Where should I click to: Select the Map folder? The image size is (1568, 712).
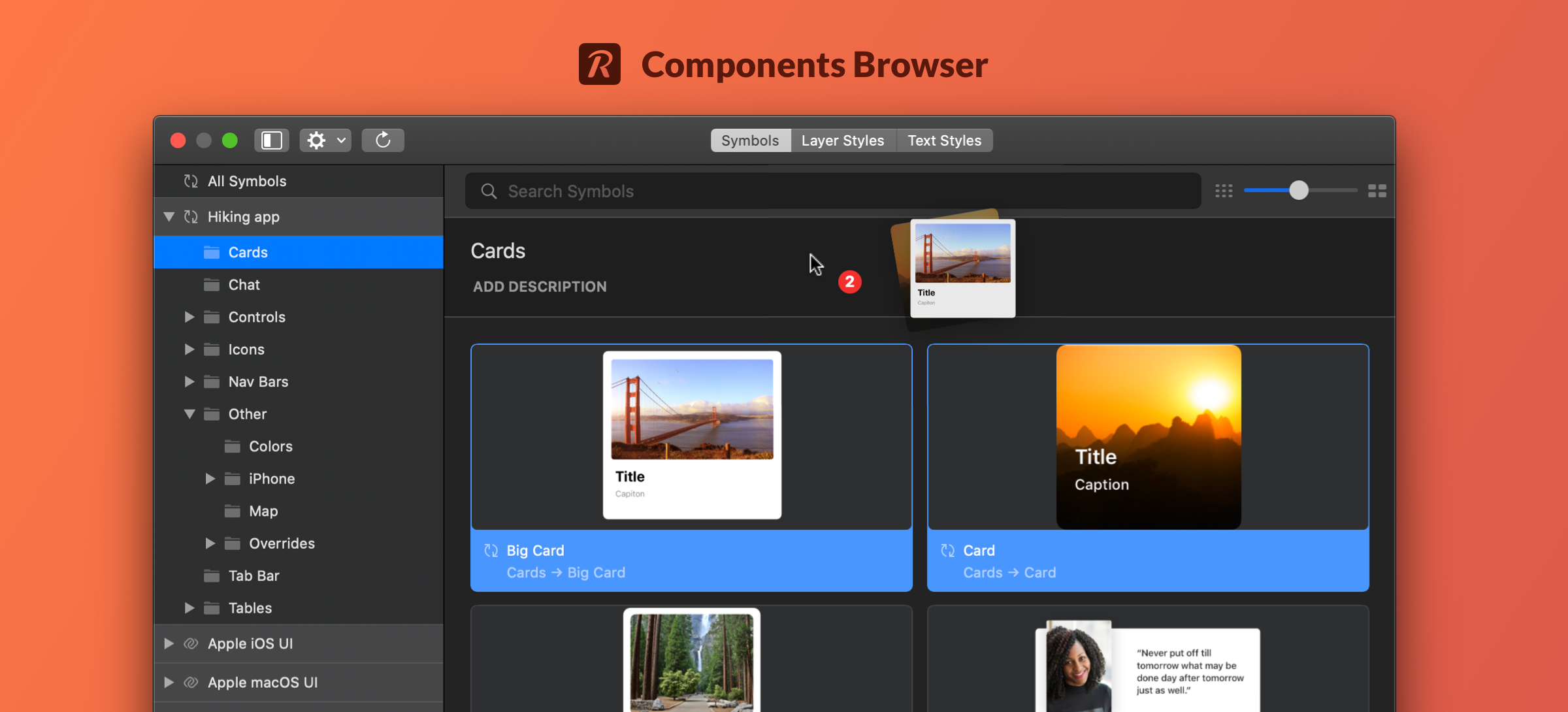click(x=299, y=511)
